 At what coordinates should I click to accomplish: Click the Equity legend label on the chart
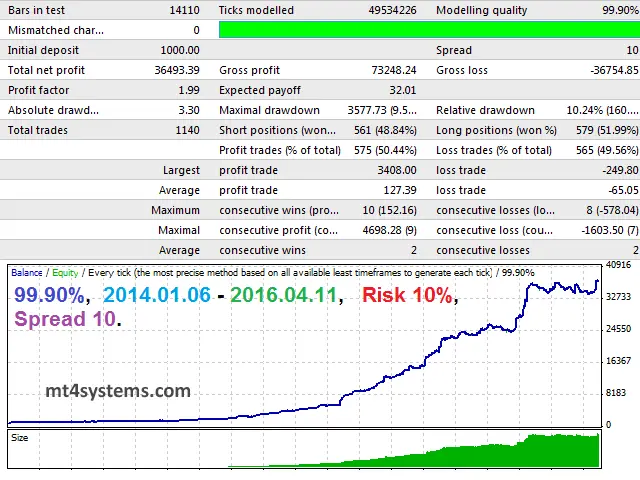click(x=65, y=273)
